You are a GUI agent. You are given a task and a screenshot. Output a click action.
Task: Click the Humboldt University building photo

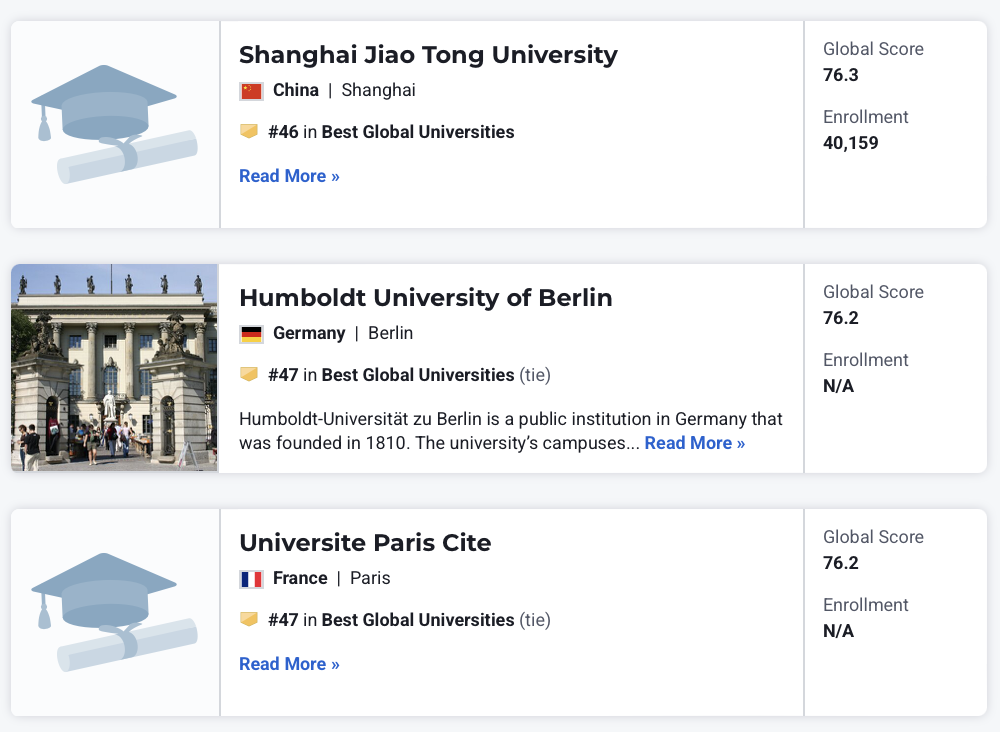115,368
